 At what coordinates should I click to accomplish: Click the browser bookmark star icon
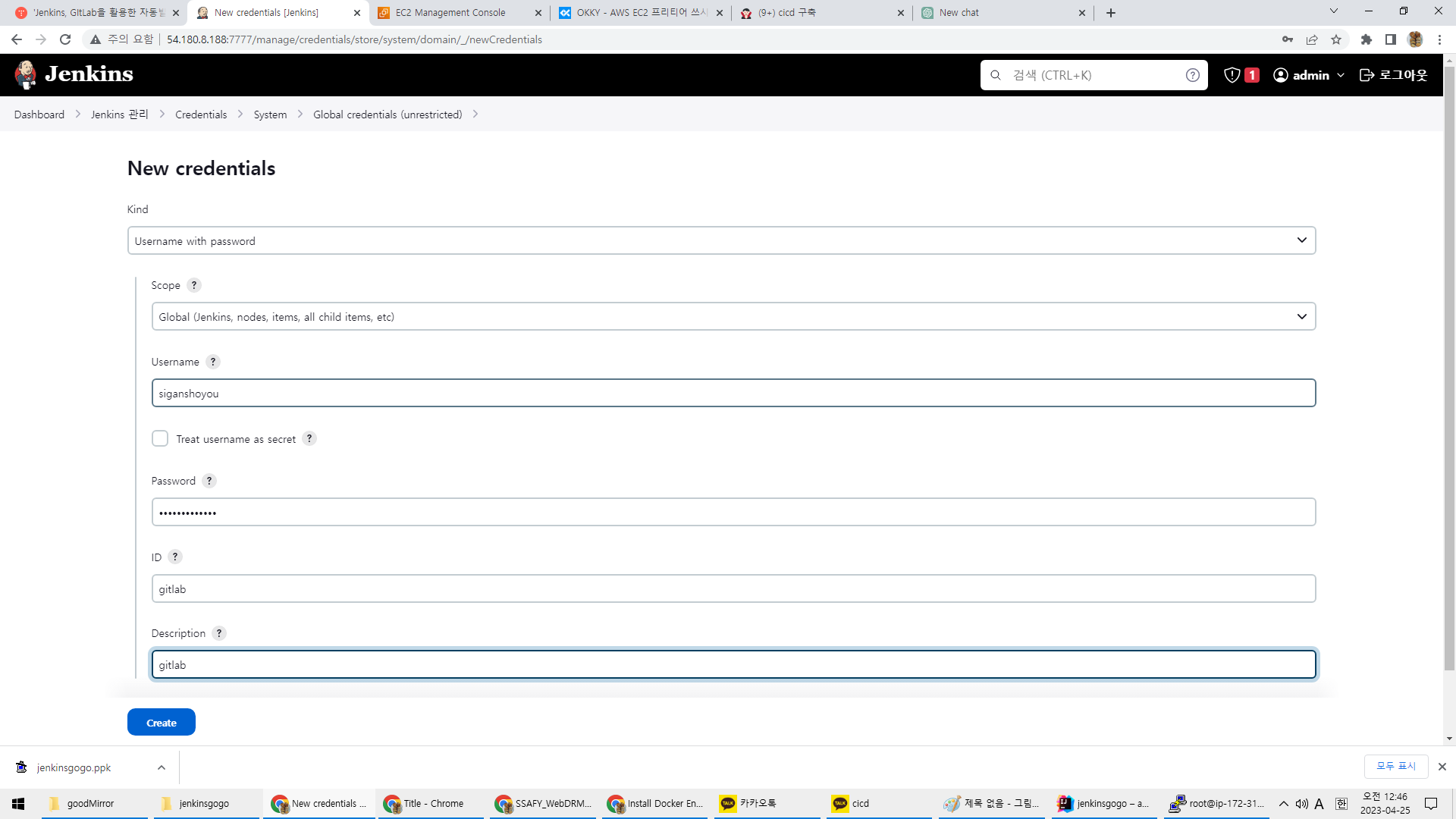pos(1336,39)
